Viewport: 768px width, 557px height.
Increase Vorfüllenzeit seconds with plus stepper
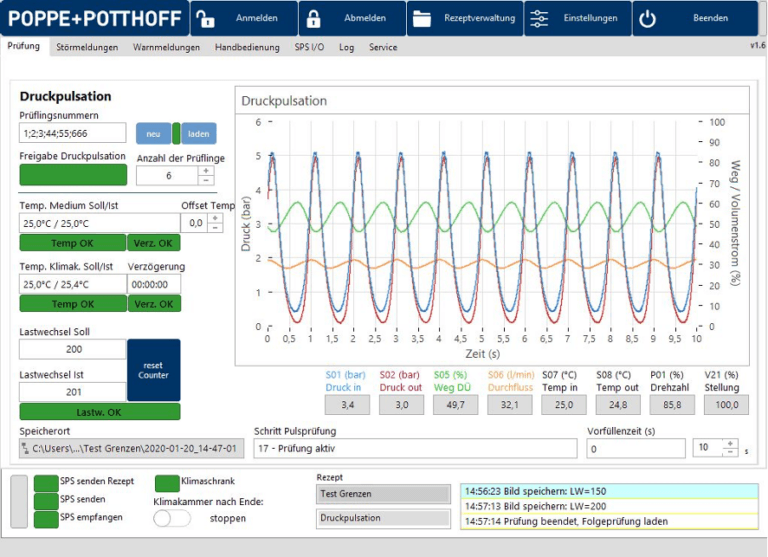tap(729, 443)
